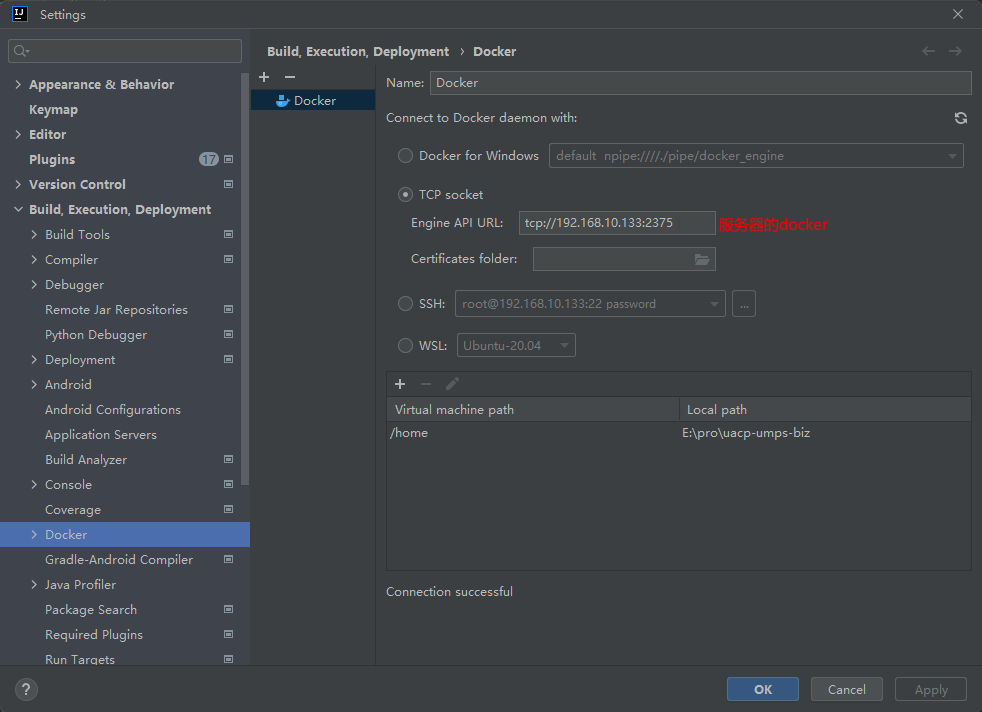
Task: Navigate forward in settings history
Action: [955, 51]
